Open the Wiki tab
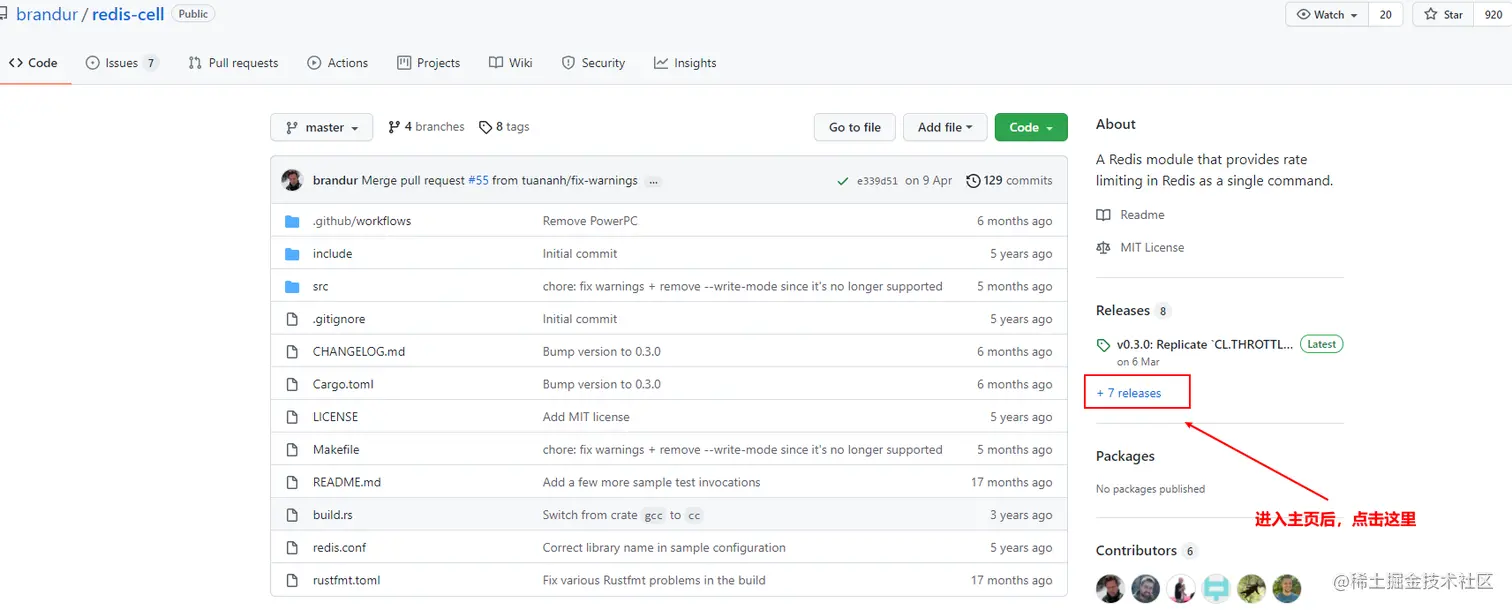1512x610 pixels. [510, 63]
